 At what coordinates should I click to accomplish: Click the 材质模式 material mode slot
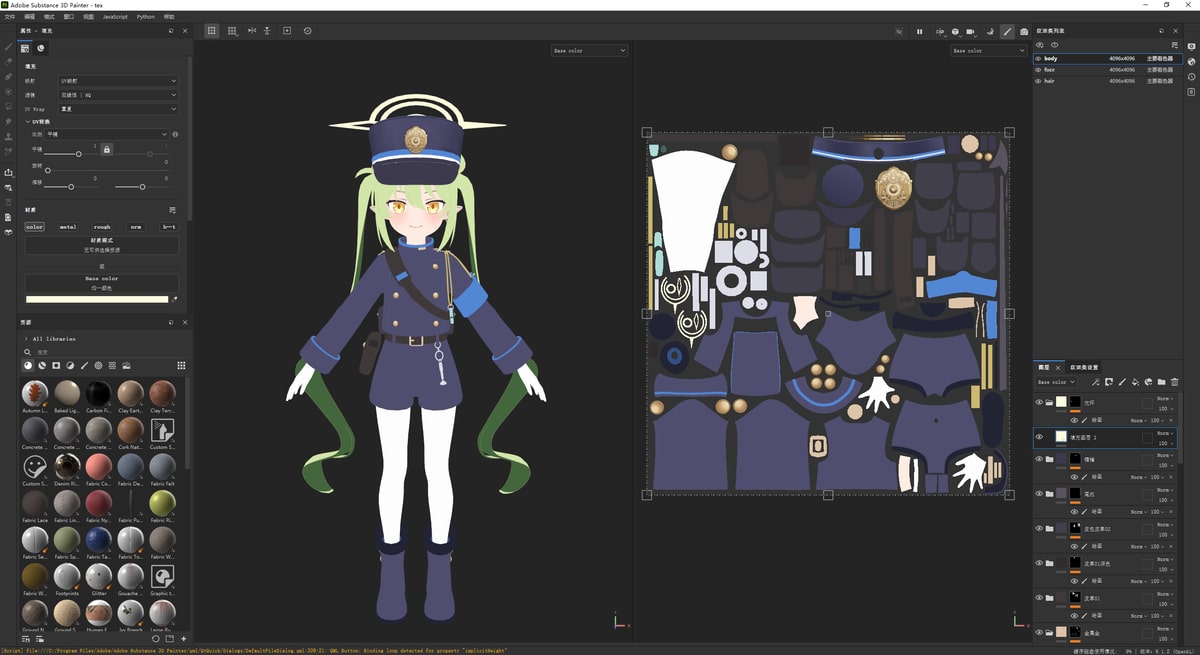coord(102,245)
